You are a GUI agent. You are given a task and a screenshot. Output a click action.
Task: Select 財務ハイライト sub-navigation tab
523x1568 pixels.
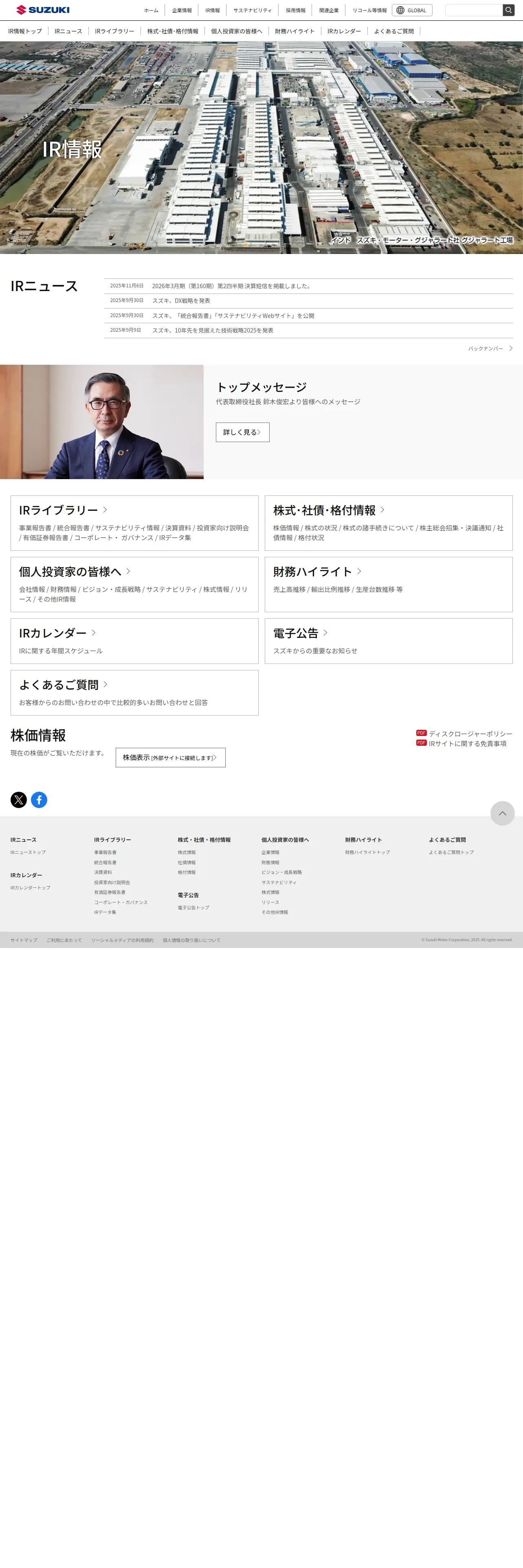point(294,31)
